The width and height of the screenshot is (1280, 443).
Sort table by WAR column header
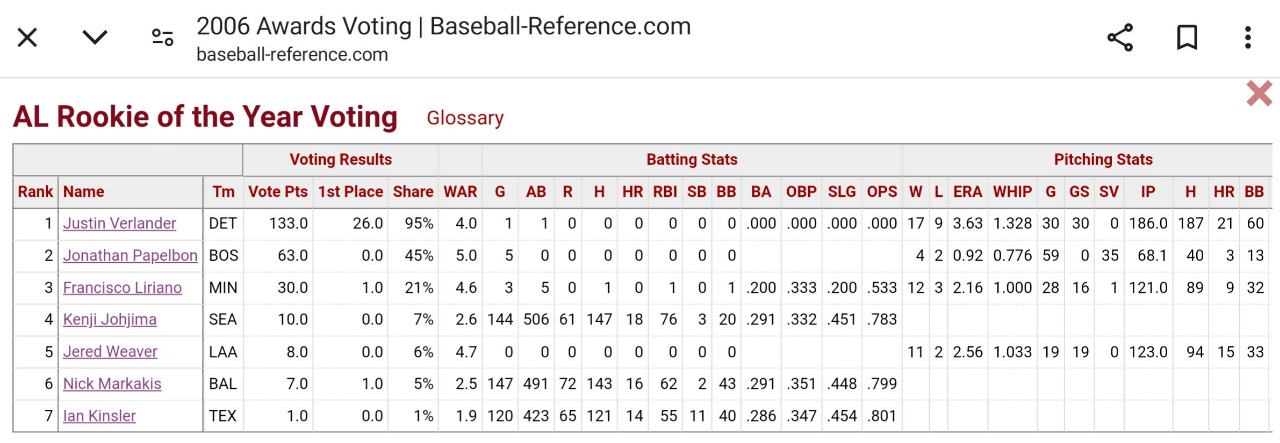click(x=460, y=191)
